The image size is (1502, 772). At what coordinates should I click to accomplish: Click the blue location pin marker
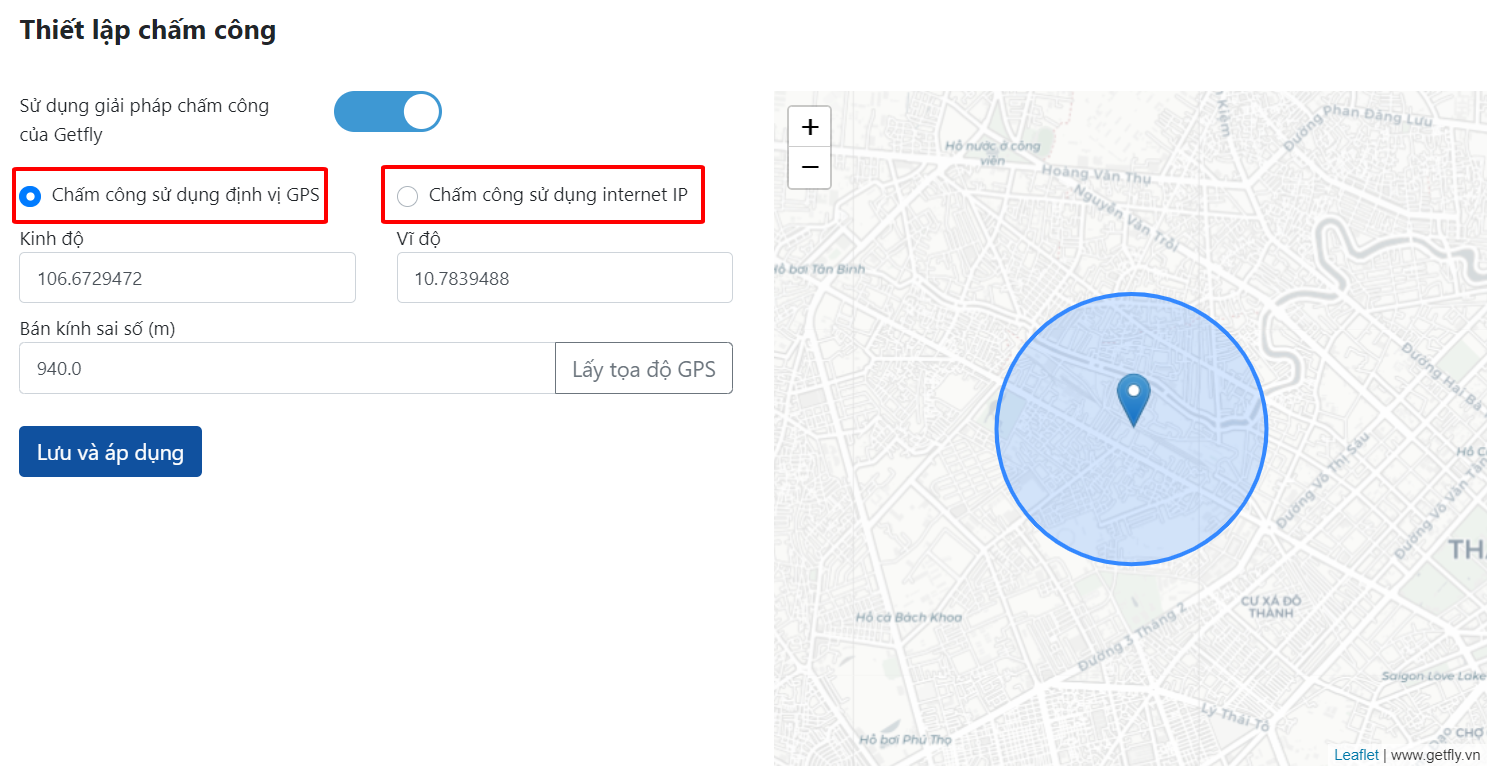[x=1133, y=399]
